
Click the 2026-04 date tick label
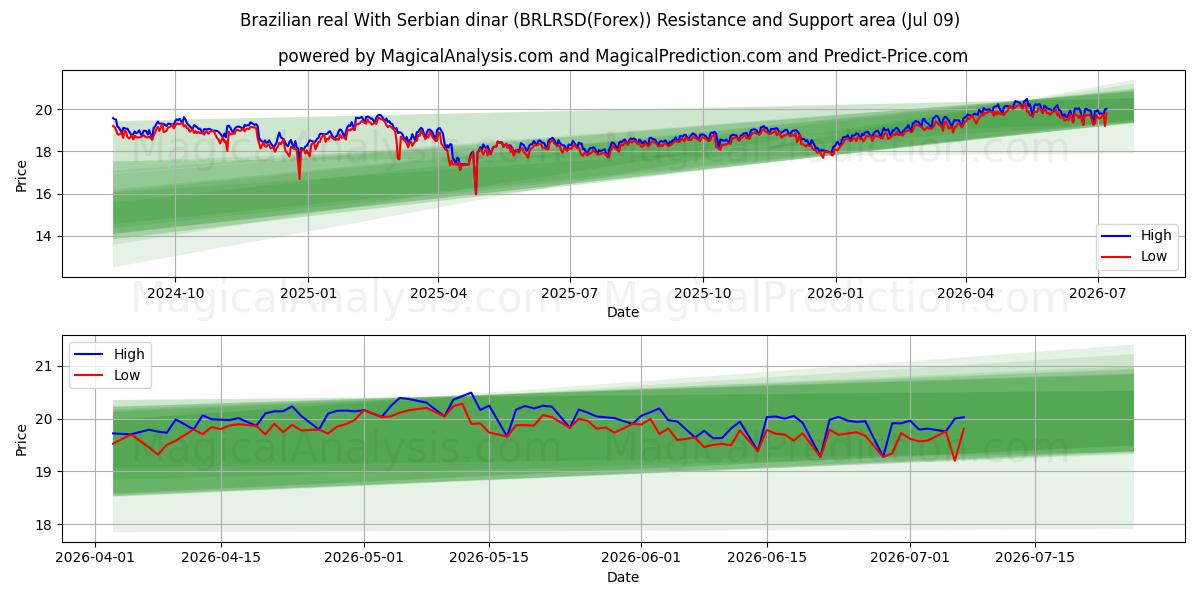964,294
